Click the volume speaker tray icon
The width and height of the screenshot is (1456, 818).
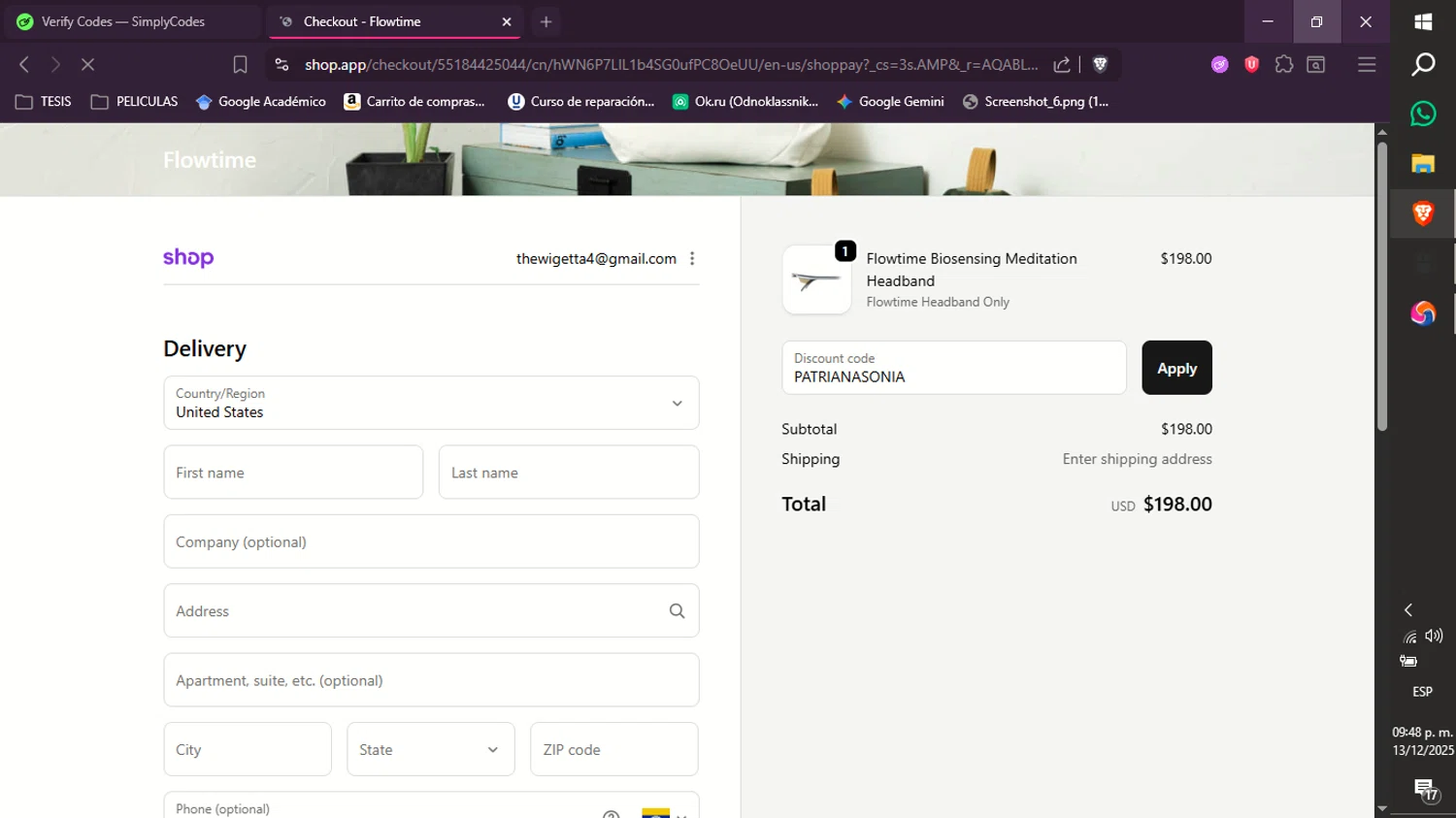click(x=1434, y=636)
